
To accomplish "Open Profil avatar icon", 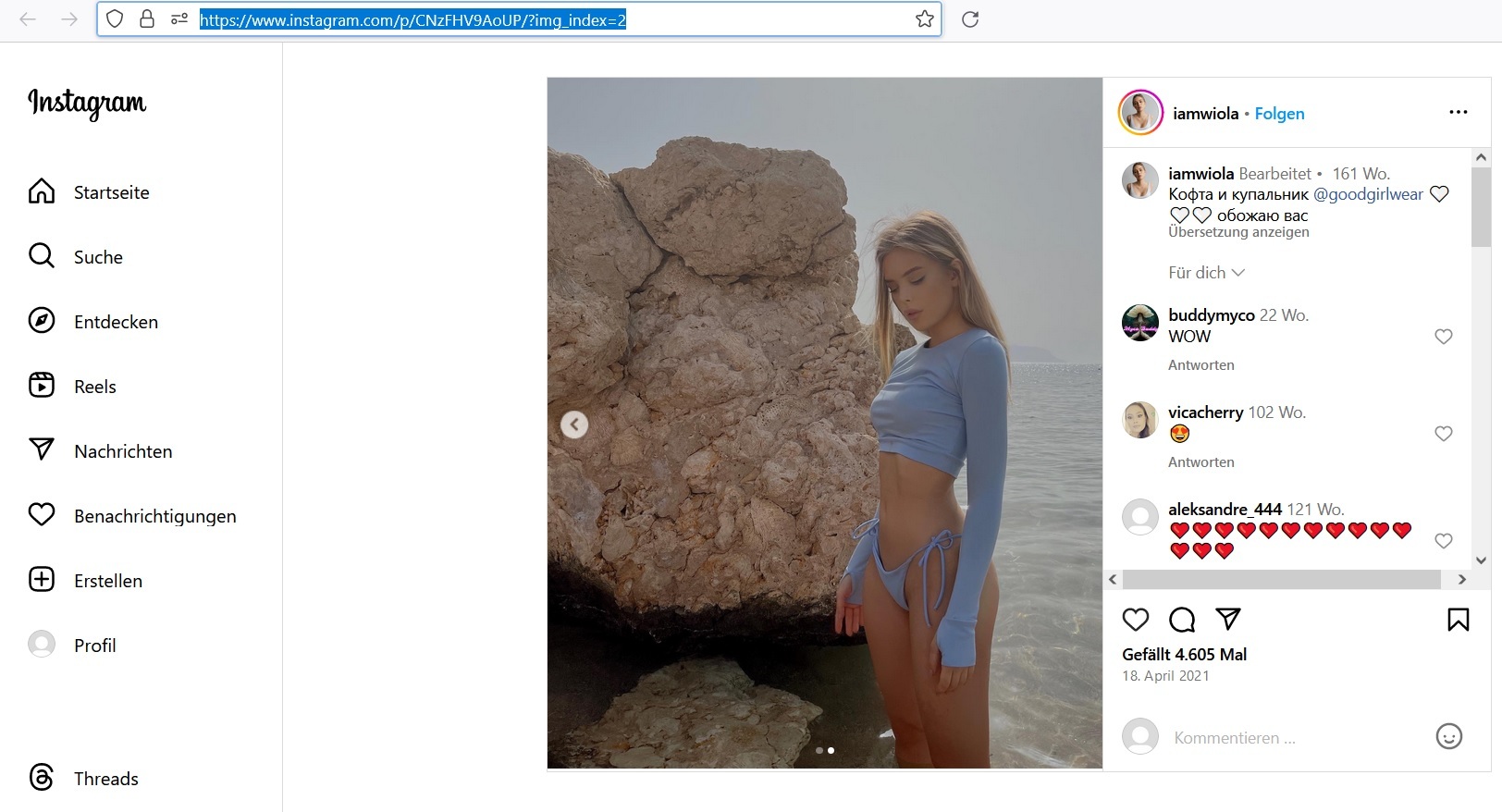I will click(42, 645).
